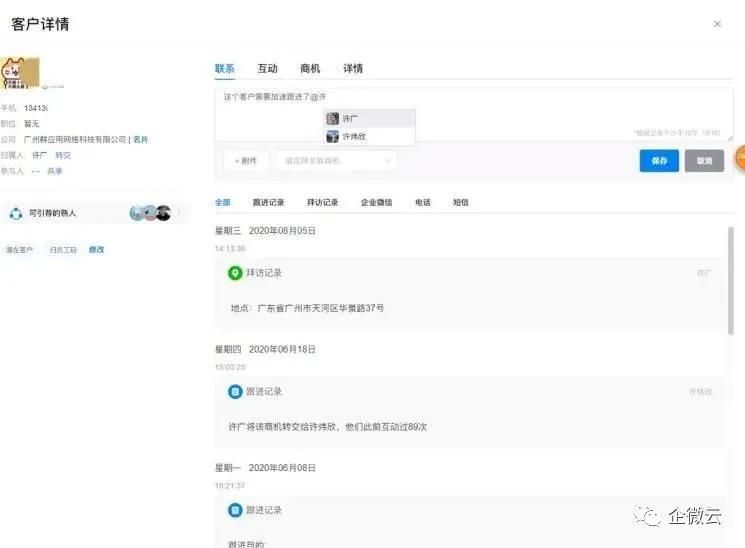The width and height of the screenshot is (745, 548).
Task: Click the referral contacts avatar group
Action: pyautogui.click(x=150, y=213)
